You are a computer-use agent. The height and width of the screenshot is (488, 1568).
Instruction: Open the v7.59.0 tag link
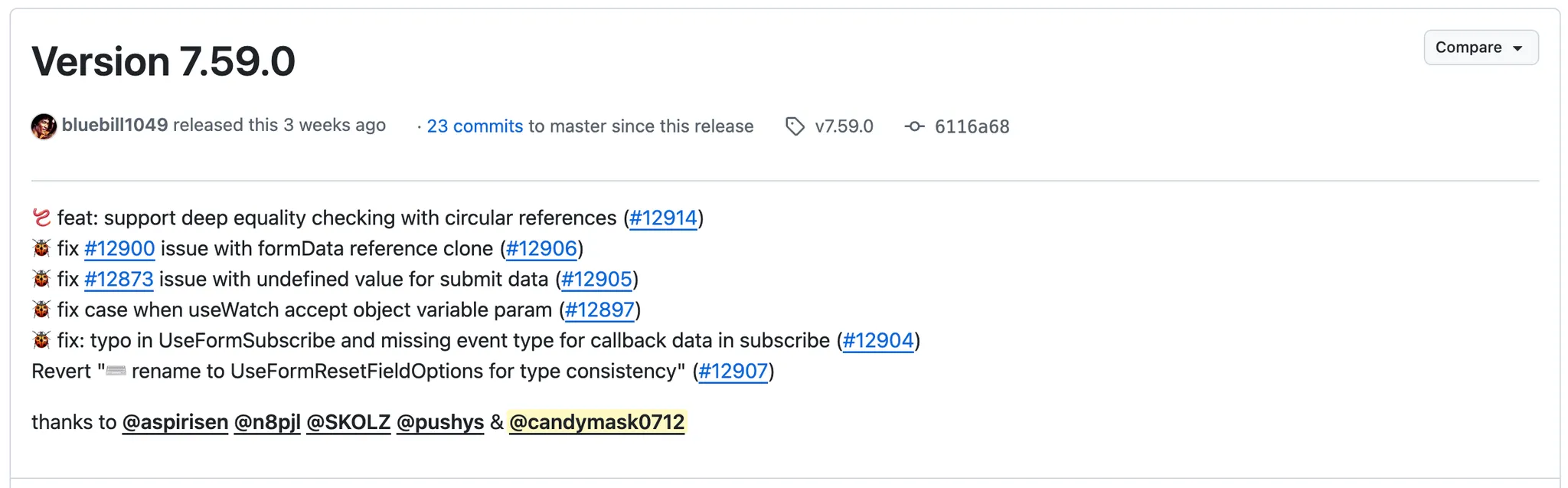click(844, 126)
